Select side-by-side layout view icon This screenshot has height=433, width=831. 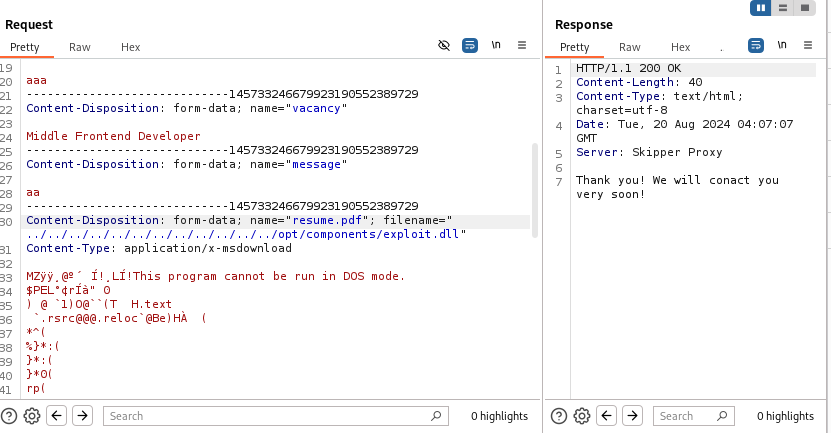761,8
